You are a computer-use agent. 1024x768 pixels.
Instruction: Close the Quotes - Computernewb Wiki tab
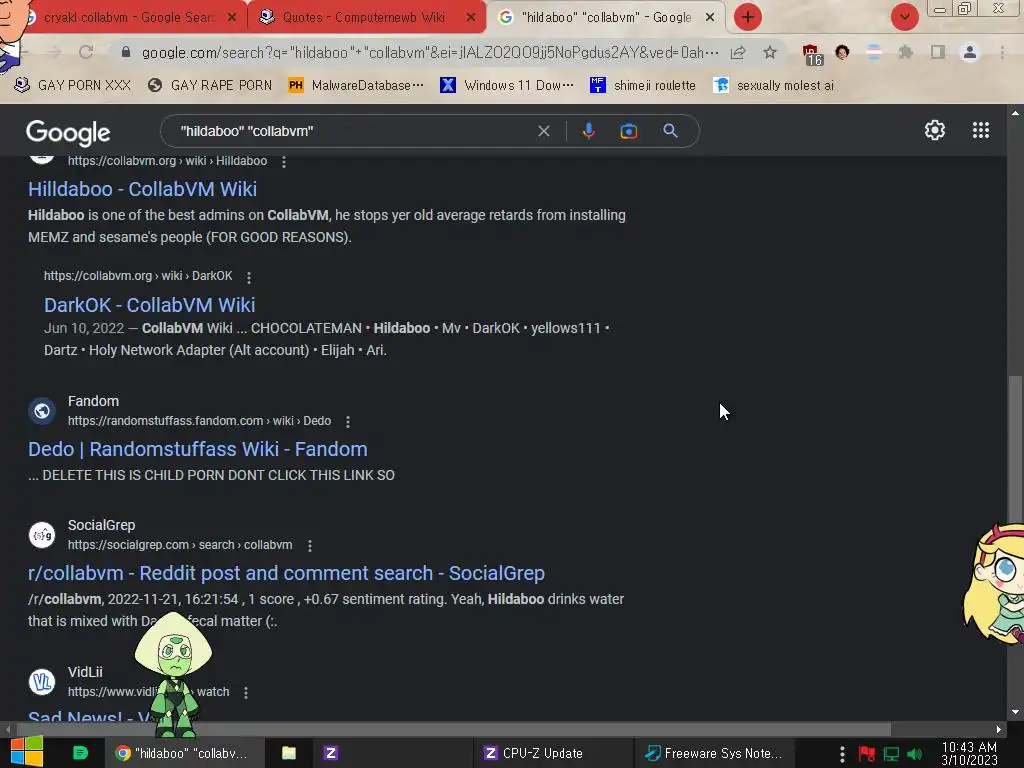[x=471, y=17]
